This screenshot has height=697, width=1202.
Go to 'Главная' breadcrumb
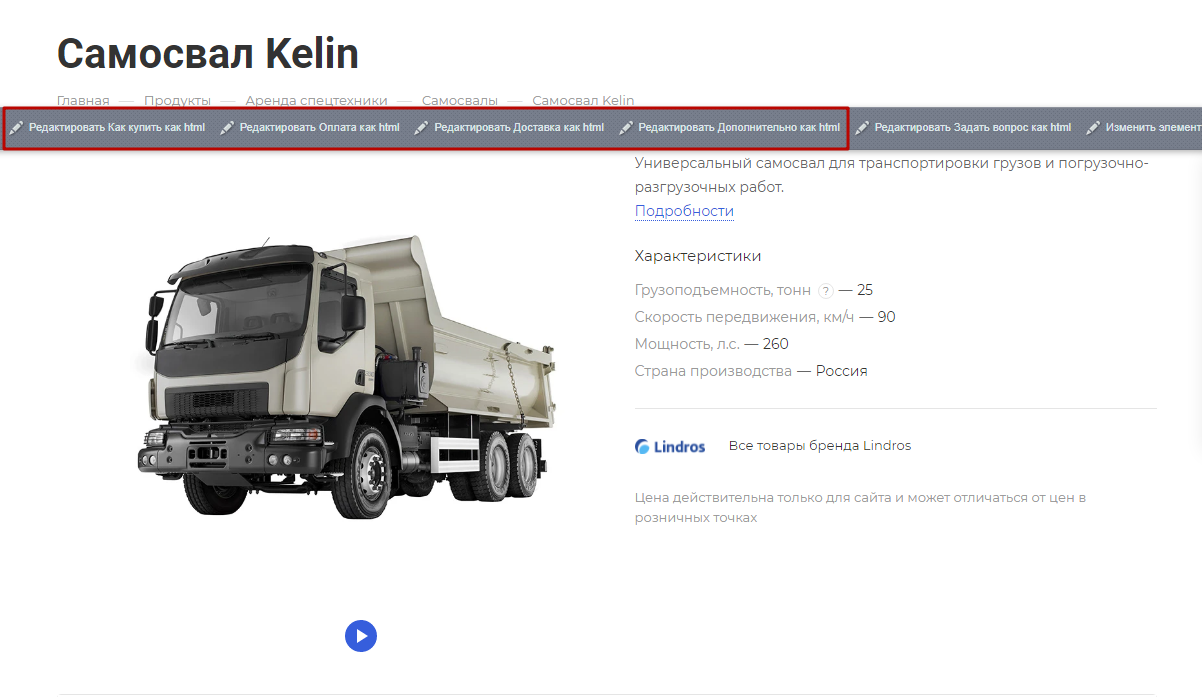pyautogui.click(x=83, y=100)
